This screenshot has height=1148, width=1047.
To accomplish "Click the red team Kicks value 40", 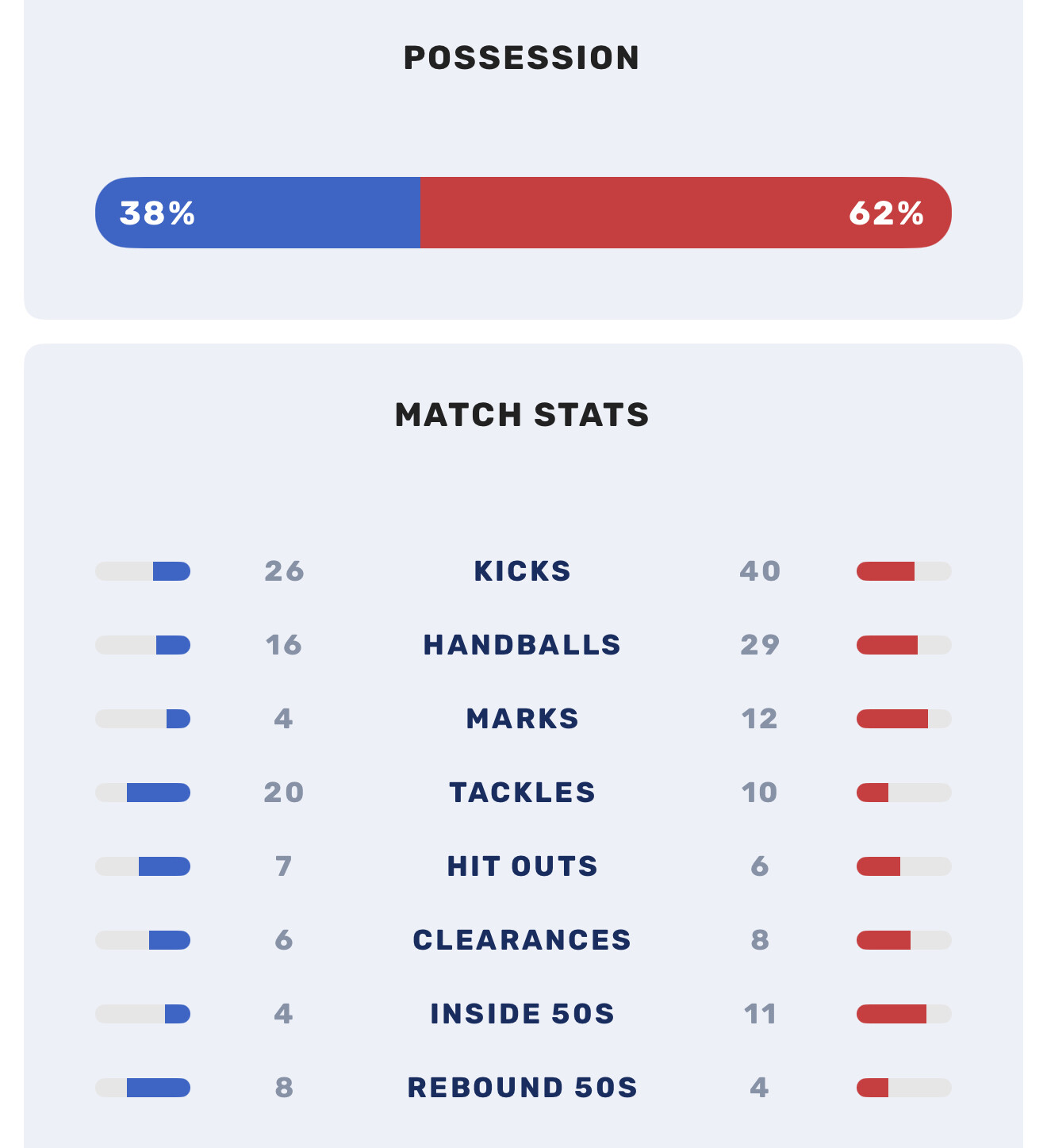I will coord(760,571).
